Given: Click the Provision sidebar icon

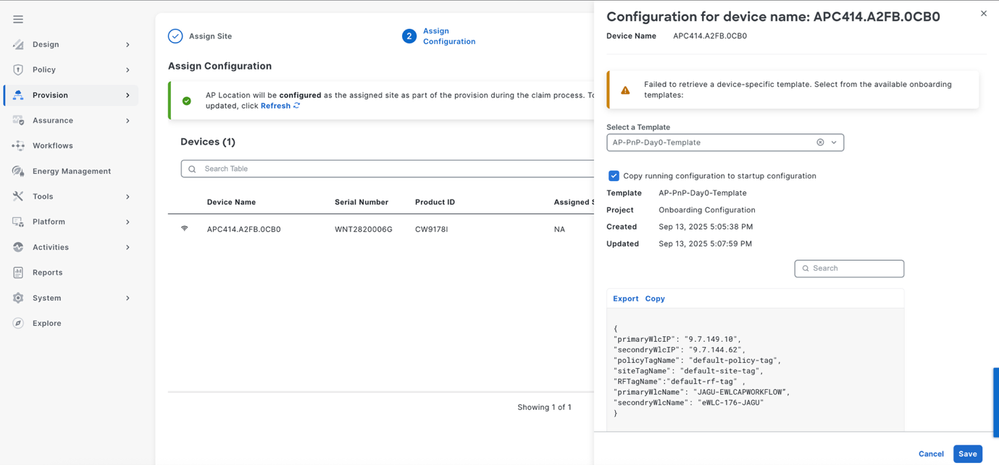Looking at the screenshot, I should 18,96.
